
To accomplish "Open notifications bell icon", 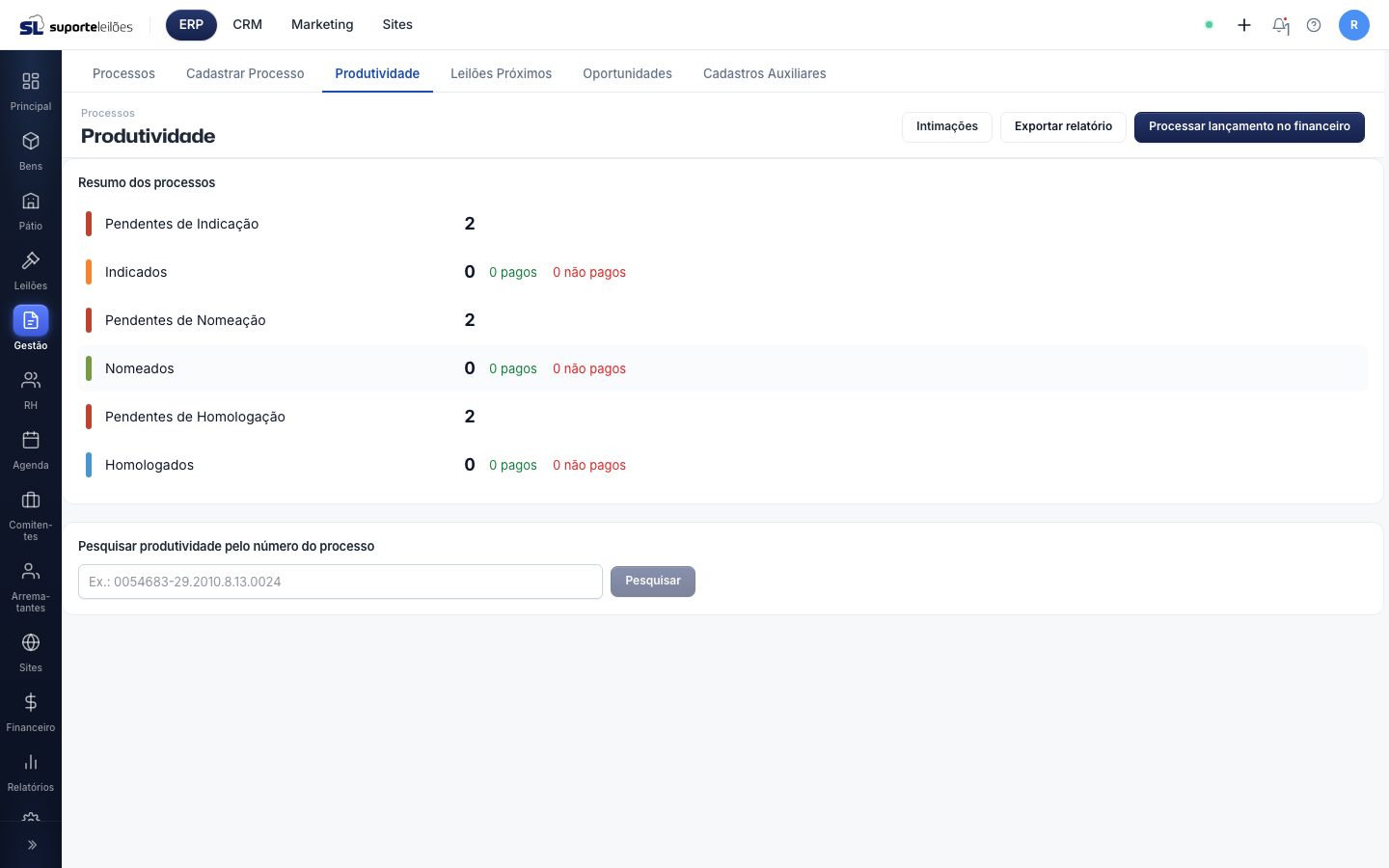I will 1280,25.
